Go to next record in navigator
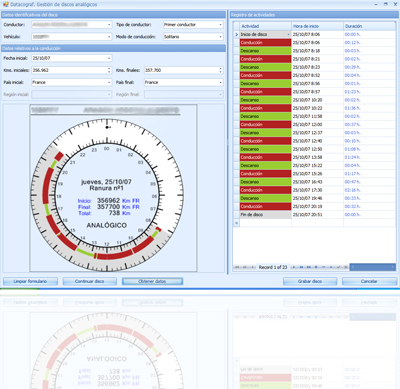This screenshot has width=400, height=389. 294,267
